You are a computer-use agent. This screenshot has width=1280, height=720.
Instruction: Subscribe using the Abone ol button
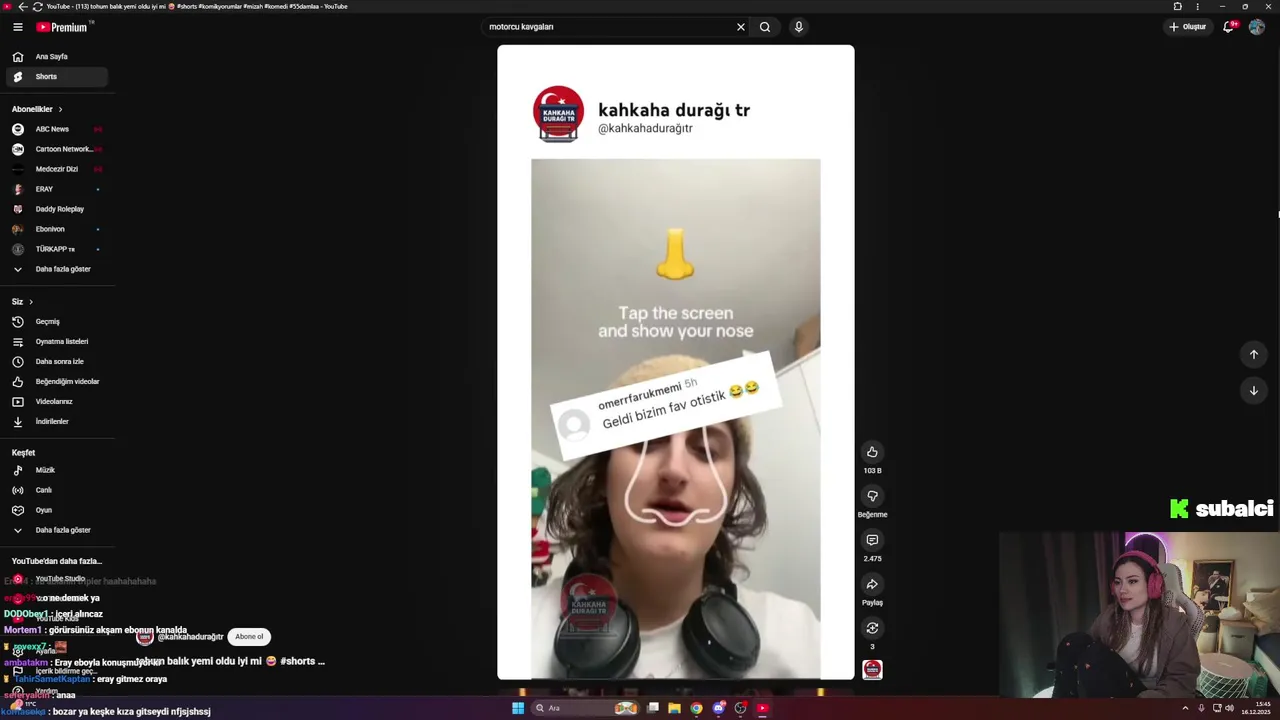click(249, 637)
